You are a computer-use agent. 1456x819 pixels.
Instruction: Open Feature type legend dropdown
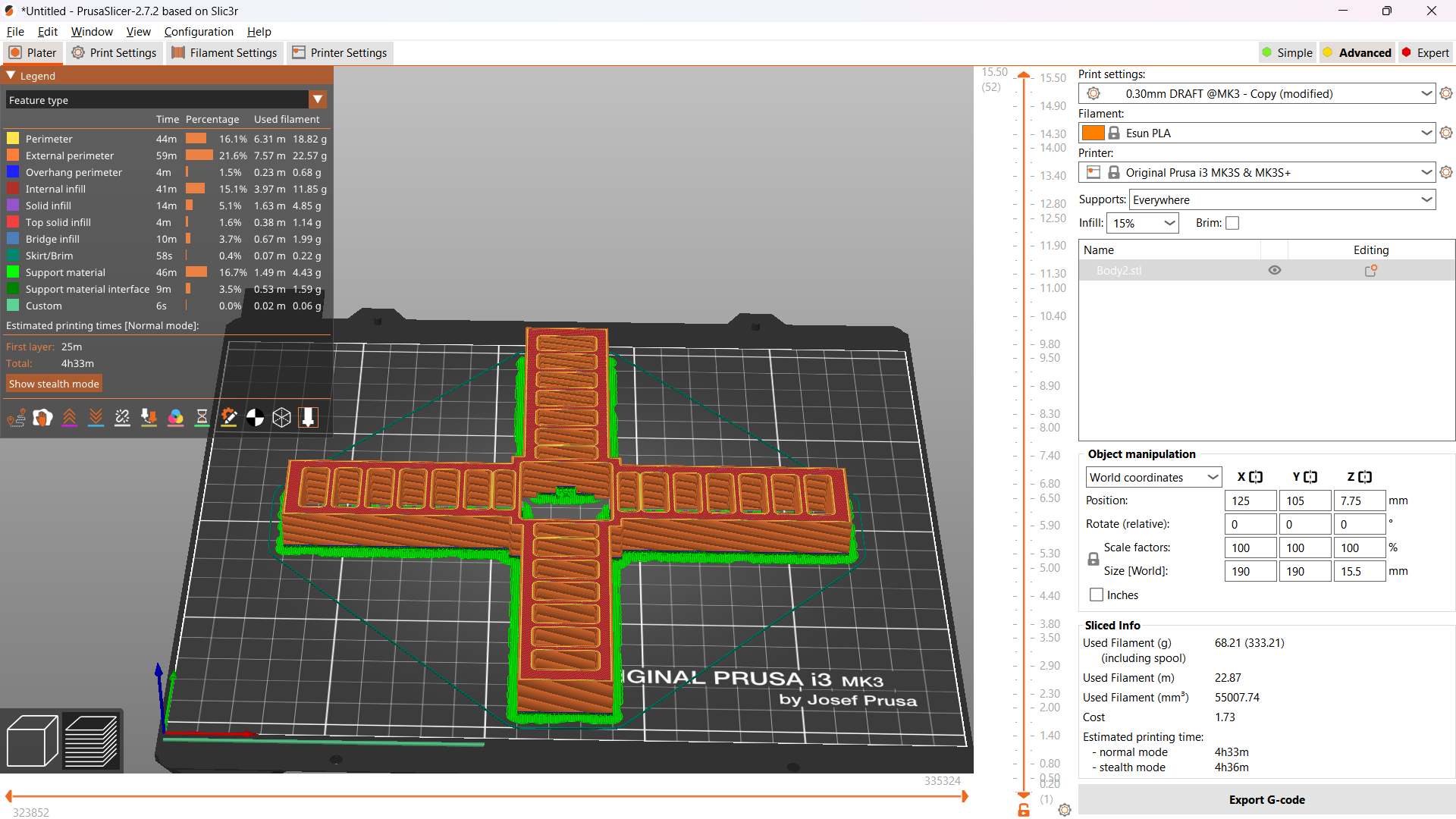click(318, 99)
